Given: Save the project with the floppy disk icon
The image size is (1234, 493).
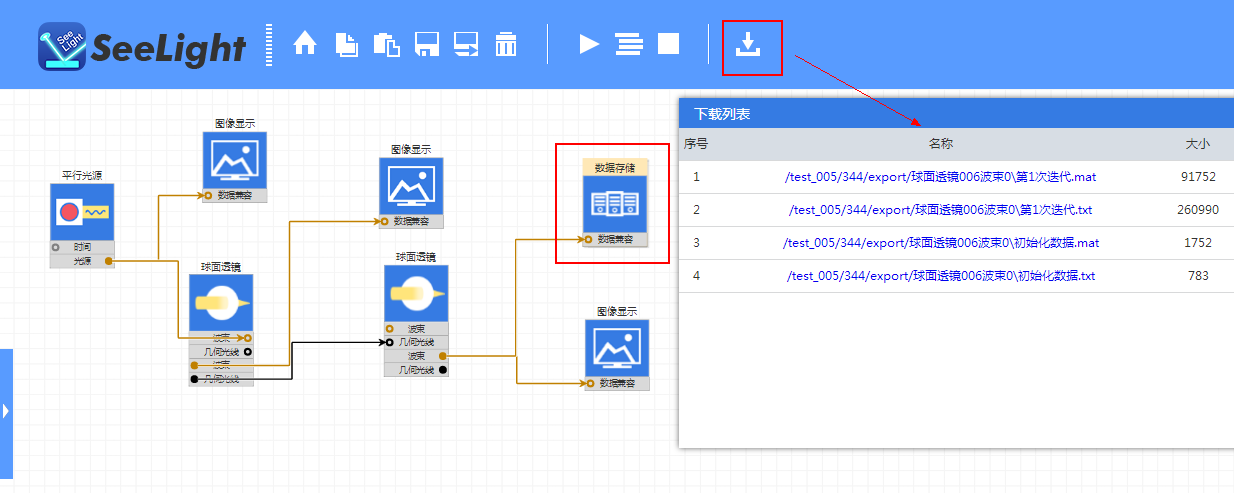Looking at the screenshot, I should [427, 44].
